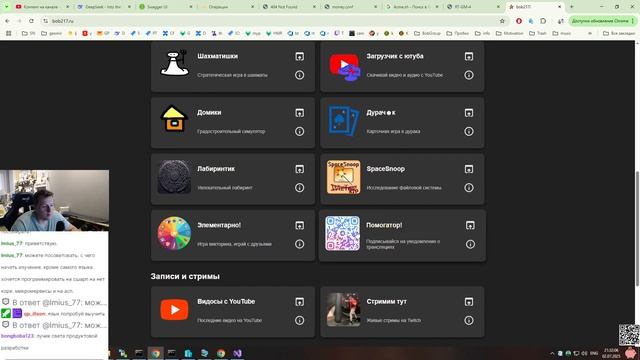Expand the Motivation bookmarks folder
The width and height of the screenshot is (640, 360).
pyautogui.click(x=509, y=33)
